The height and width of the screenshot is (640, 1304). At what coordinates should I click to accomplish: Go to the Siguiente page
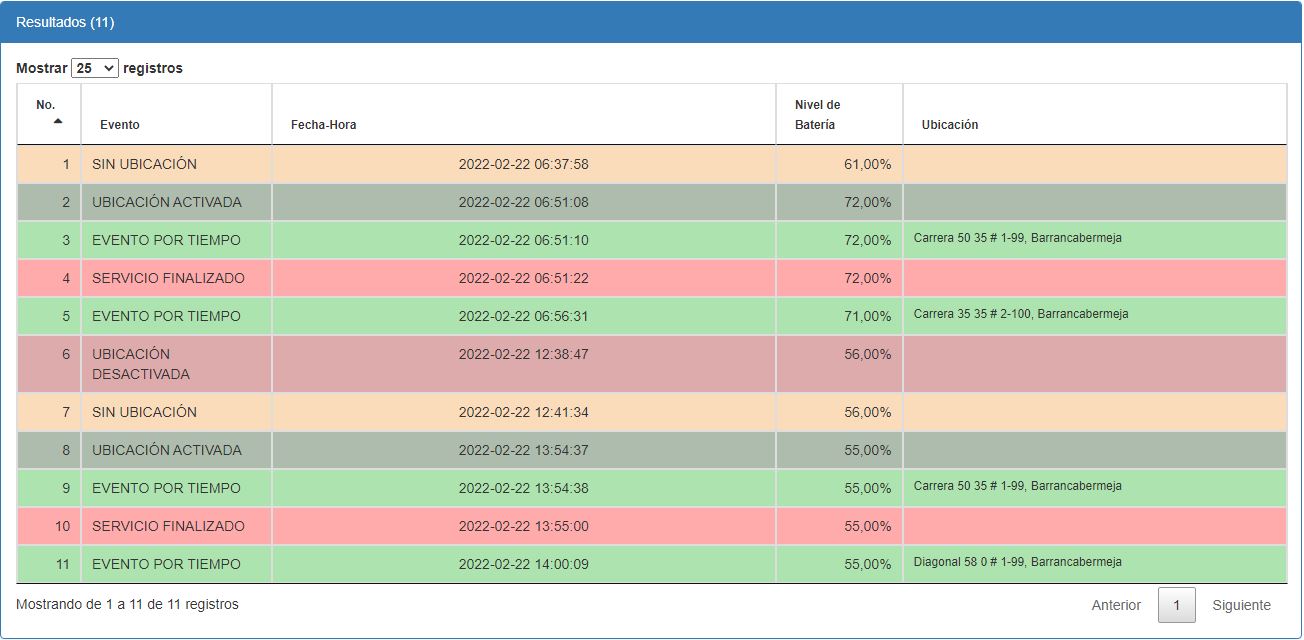click(x=1241, y=605)
